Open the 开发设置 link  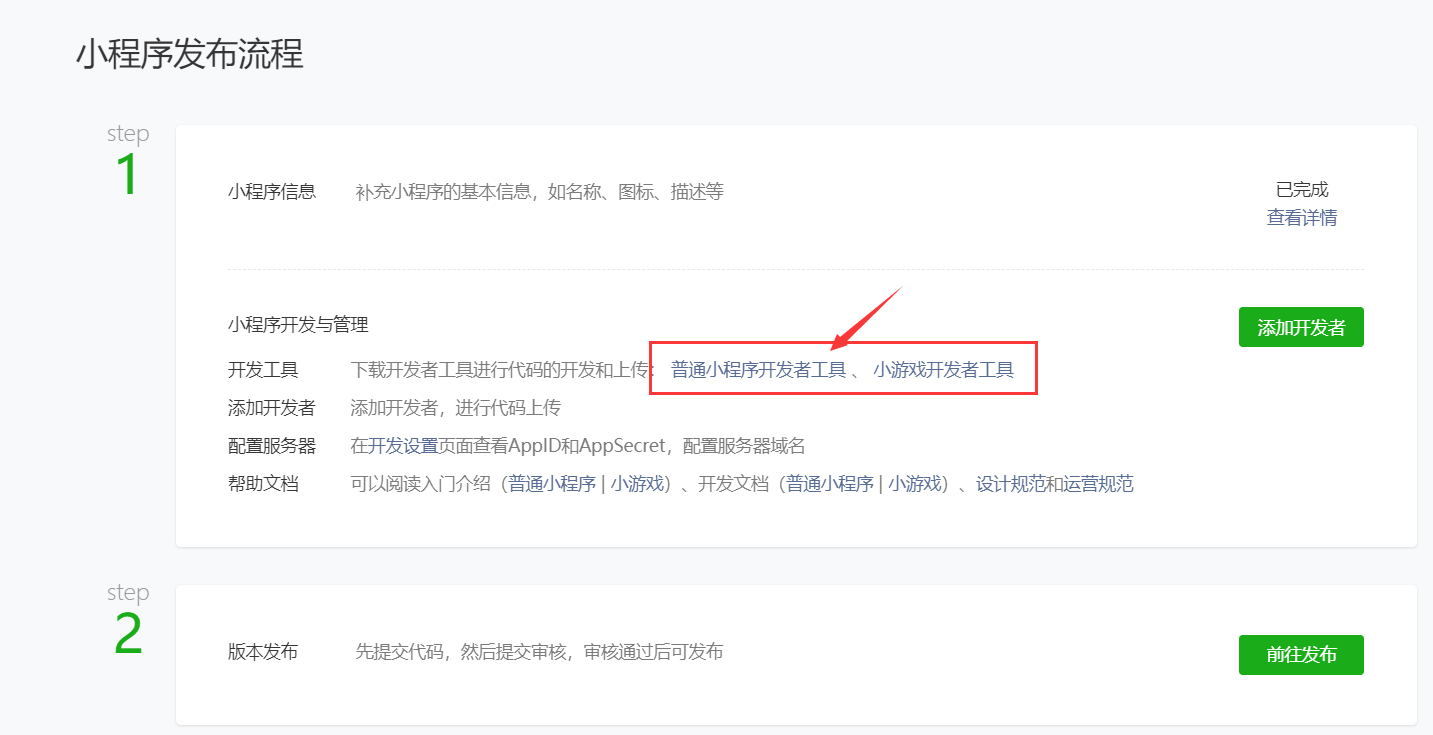click(x=403, y=446)
